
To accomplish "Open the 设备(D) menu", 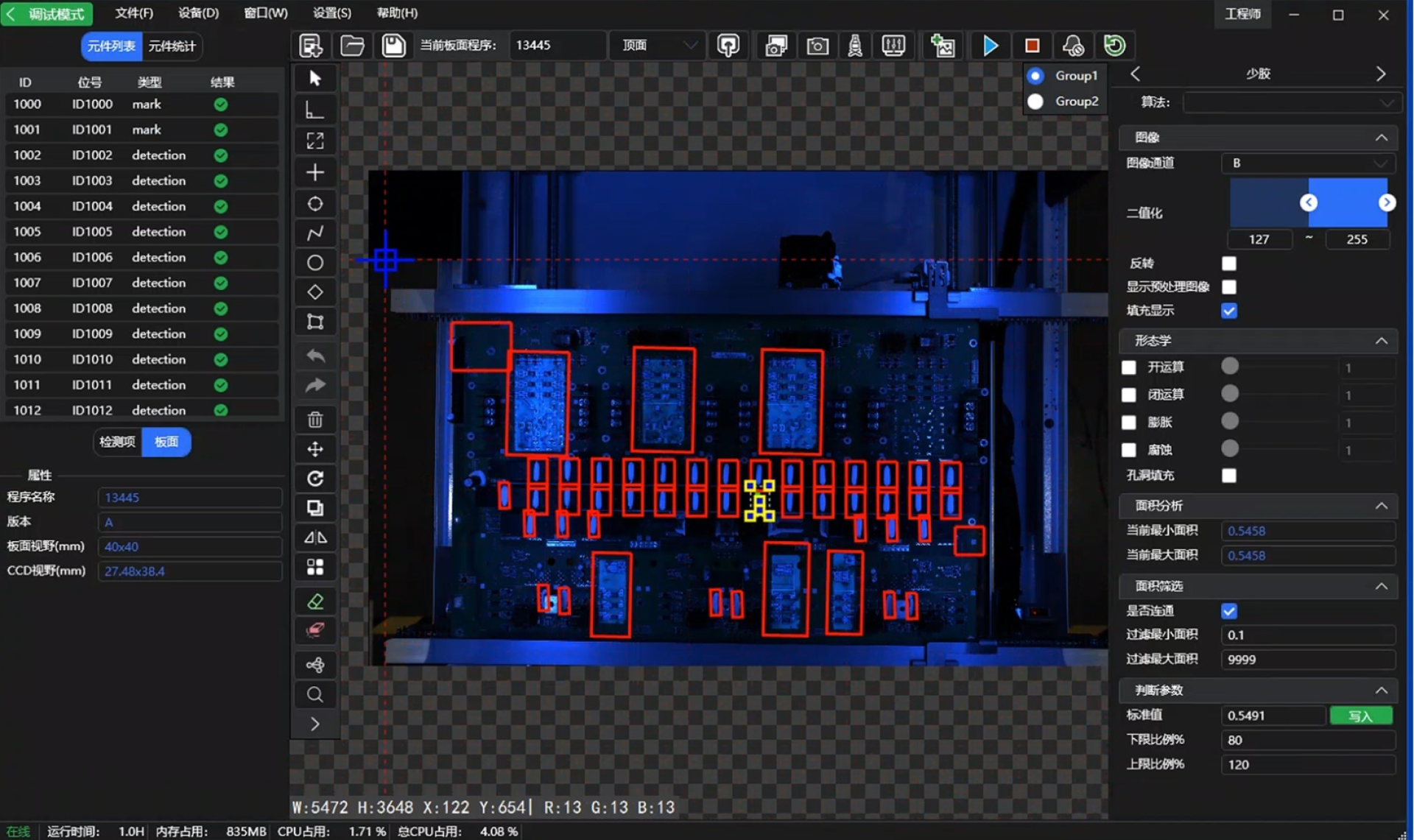I will click(198, 13).
